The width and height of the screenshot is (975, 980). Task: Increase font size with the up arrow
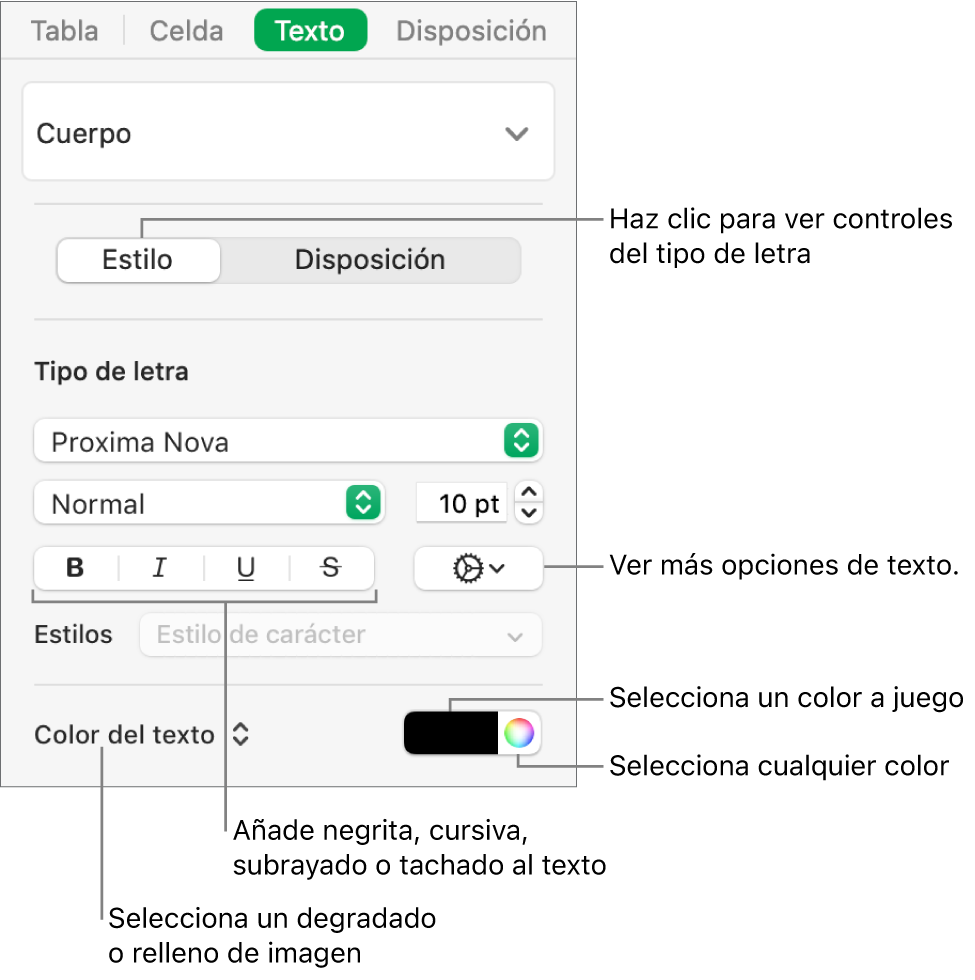529,492
